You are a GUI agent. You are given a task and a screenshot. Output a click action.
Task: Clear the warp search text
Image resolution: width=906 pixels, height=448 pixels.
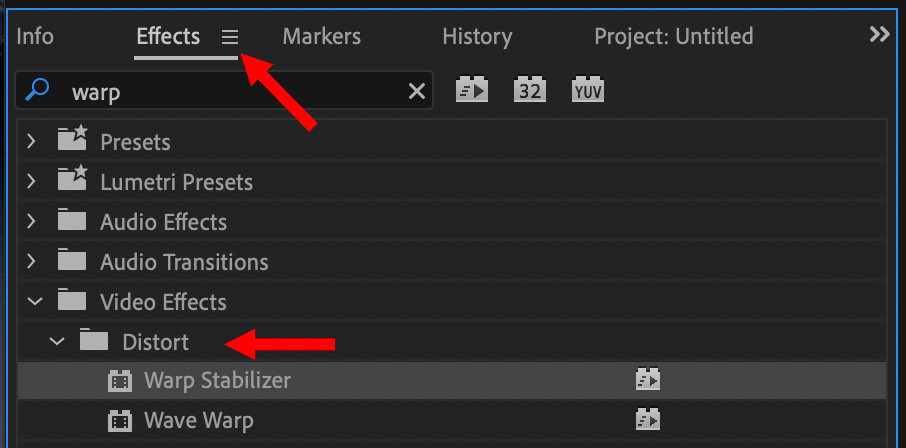click(416, 93)
